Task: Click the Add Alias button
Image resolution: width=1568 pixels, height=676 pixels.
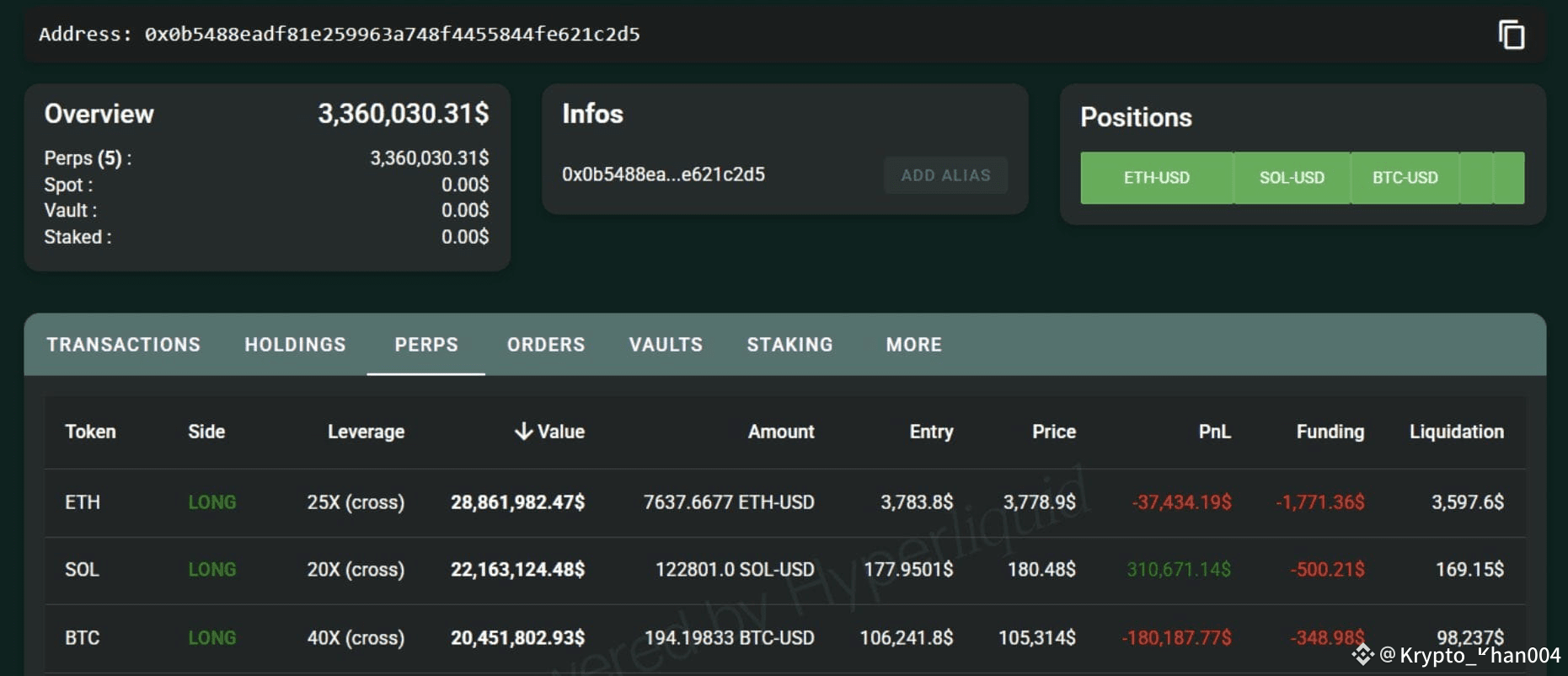Action: point(945,175)
